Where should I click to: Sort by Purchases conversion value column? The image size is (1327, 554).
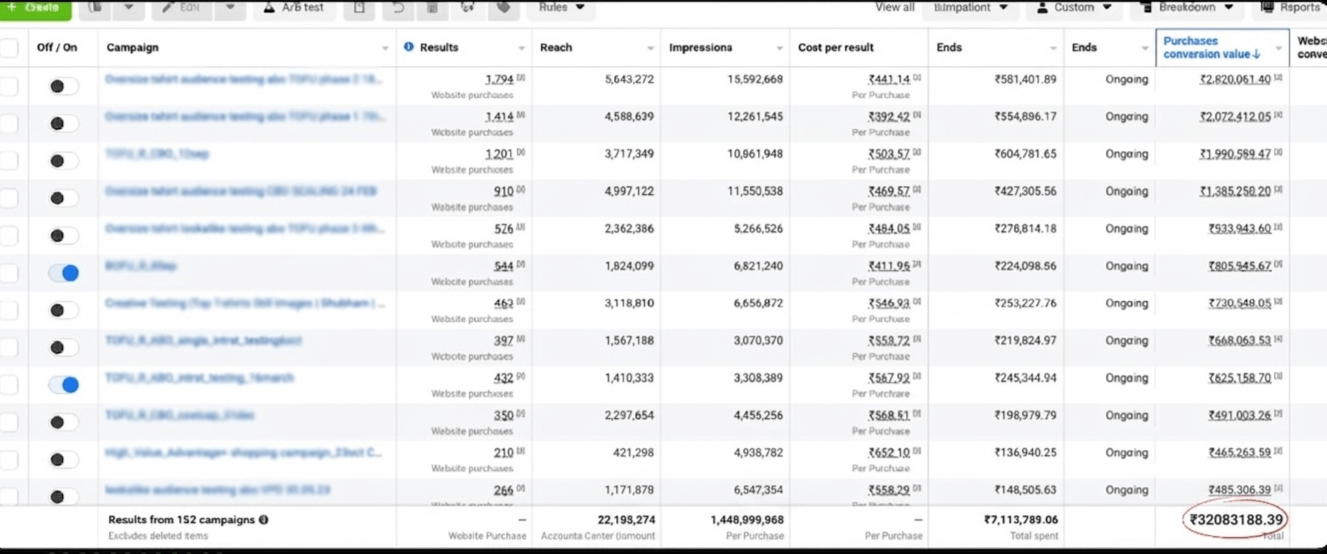point(1211,47)
